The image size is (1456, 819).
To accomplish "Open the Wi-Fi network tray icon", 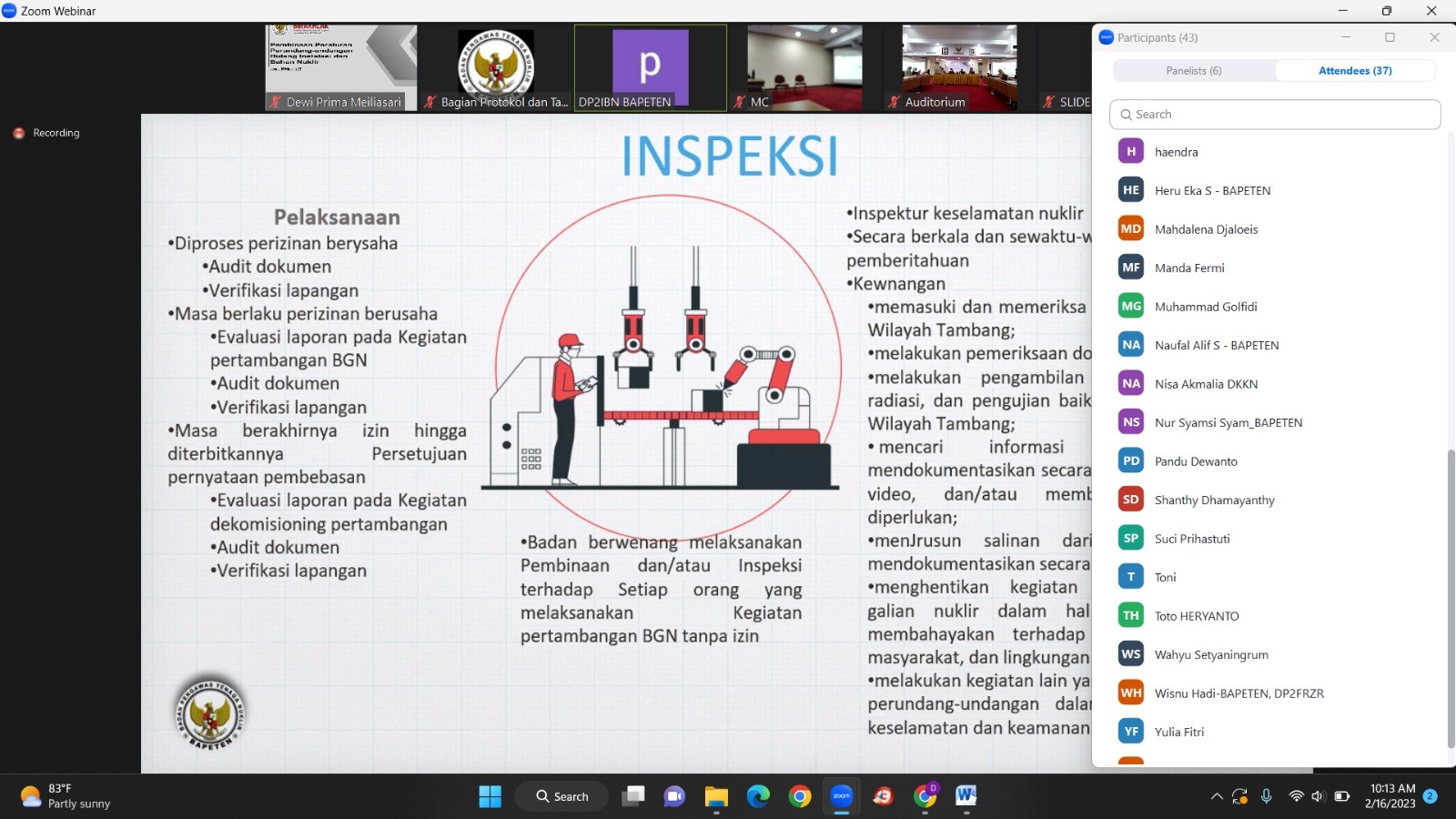I will click(1296, 796).
